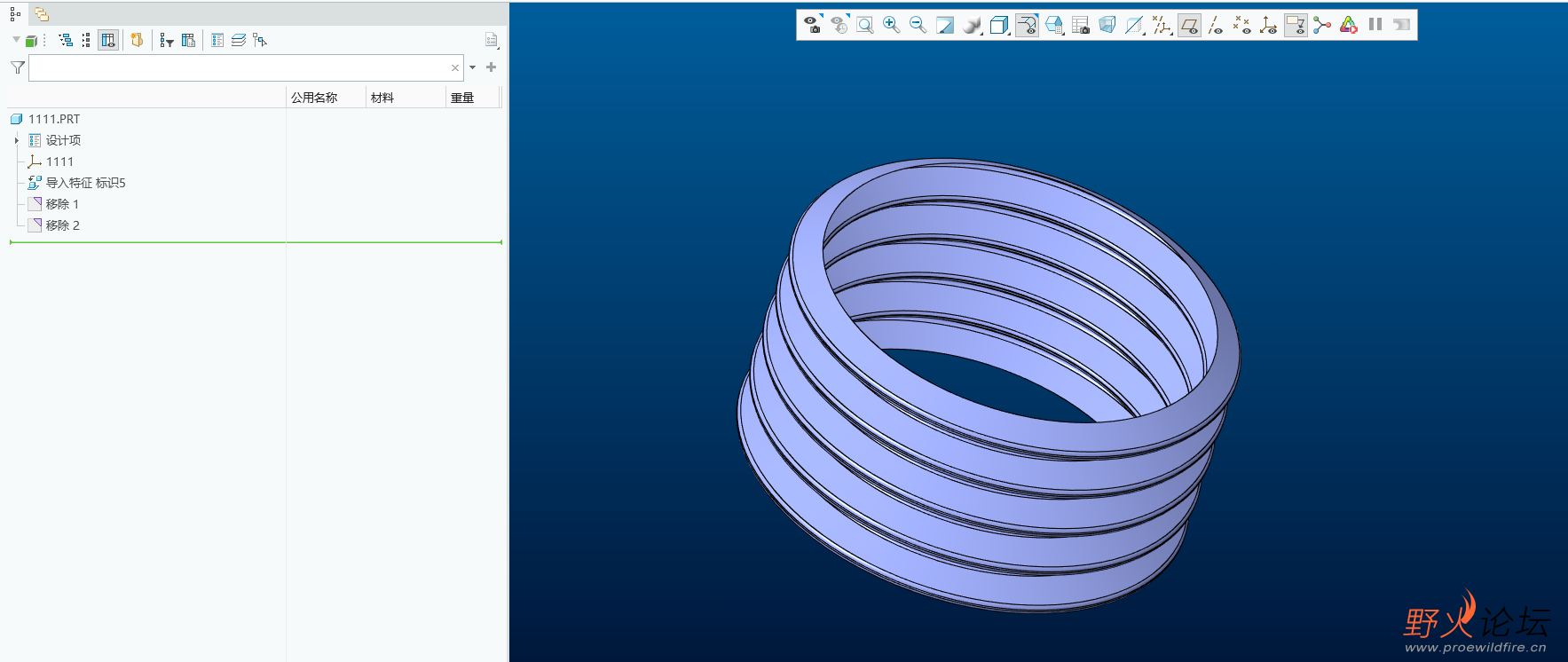Toggle the perspective view cube icon
This screenshot has width=1568, height=662.
pyautogui.click(x=1107, y=25)
